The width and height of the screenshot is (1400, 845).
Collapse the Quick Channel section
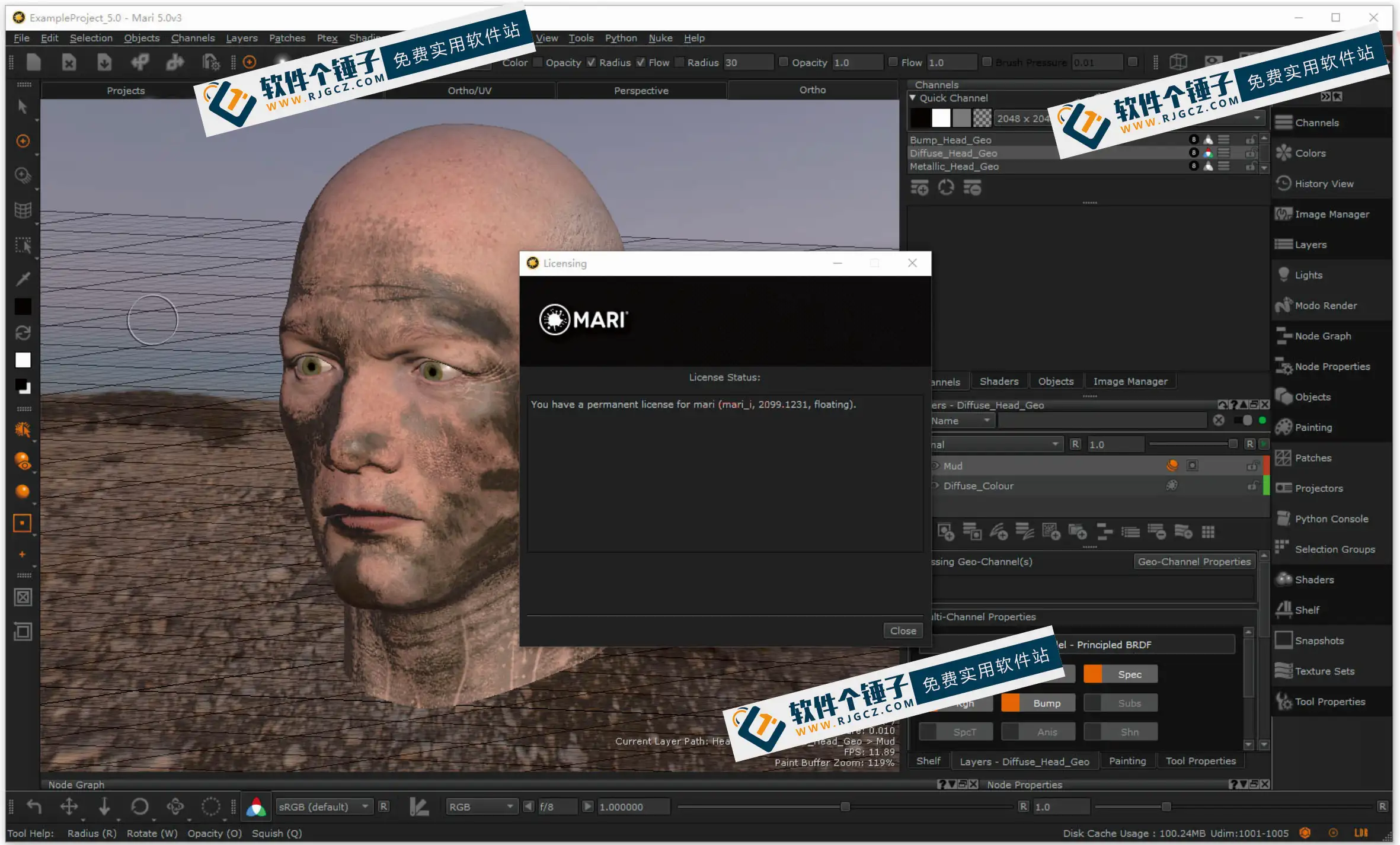coord(913,98)
